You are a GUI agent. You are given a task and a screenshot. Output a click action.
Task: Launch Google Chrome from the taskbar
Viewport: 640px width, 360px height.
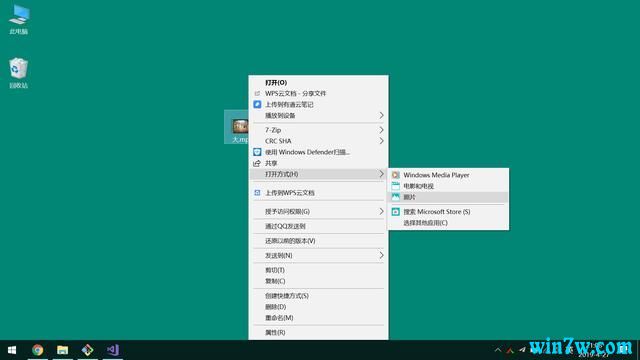(x=38, y=350)
